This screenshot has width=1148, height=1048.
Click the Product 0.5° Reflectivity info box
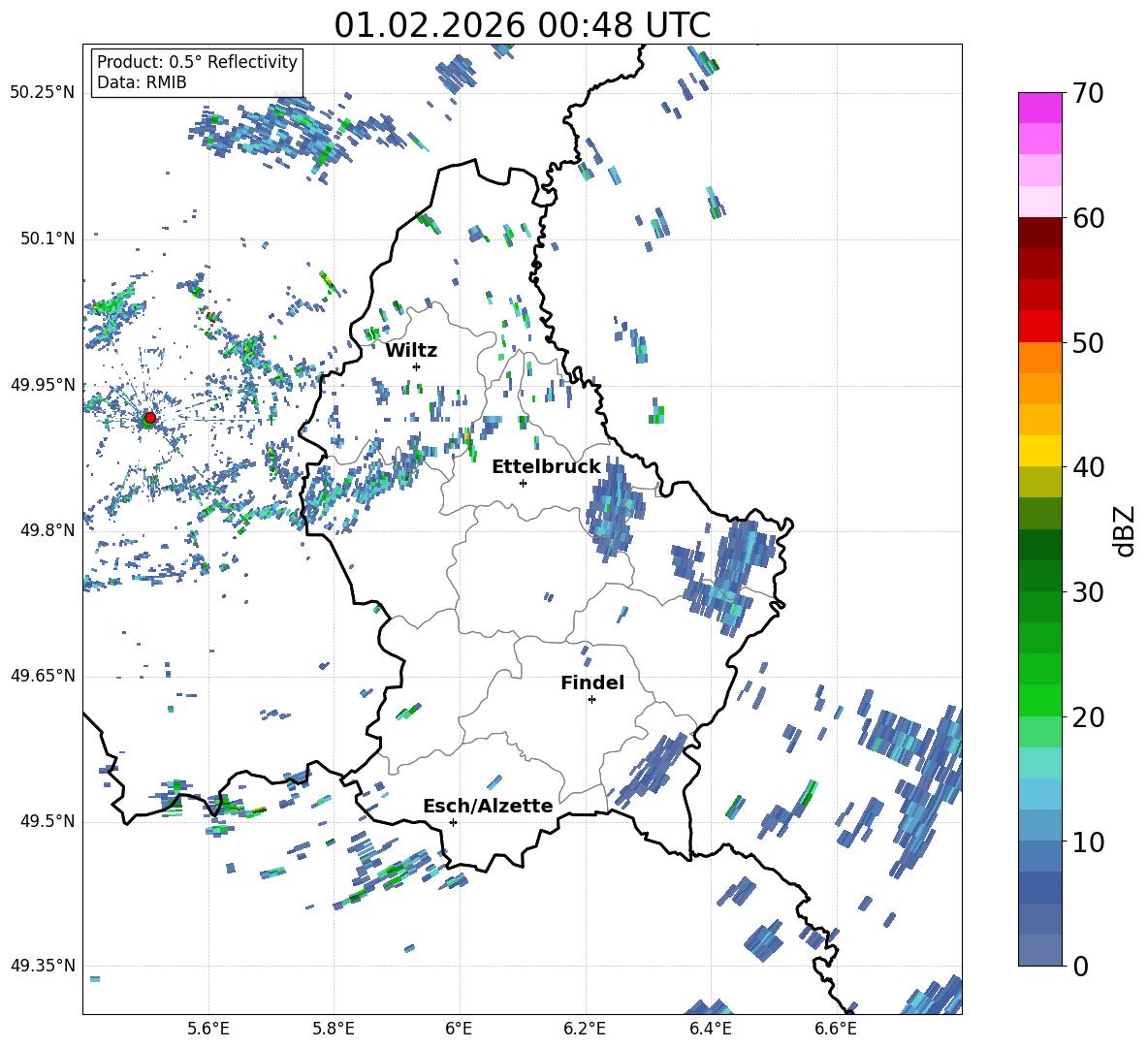point(197,73)
